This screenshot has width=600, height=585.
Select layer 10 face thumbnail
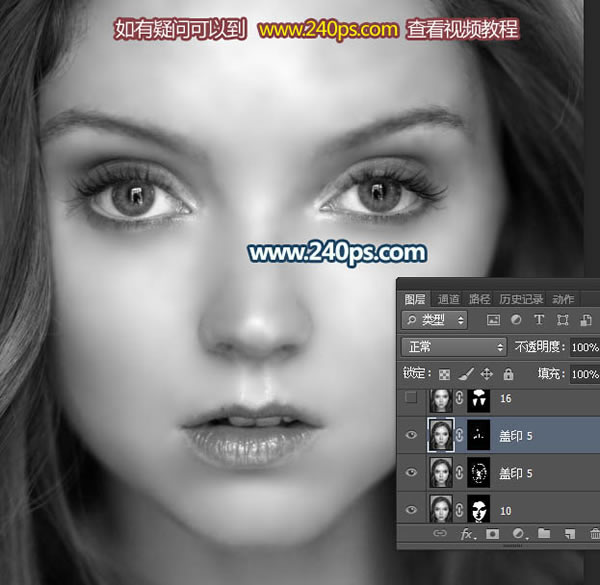tap(441, 509)
